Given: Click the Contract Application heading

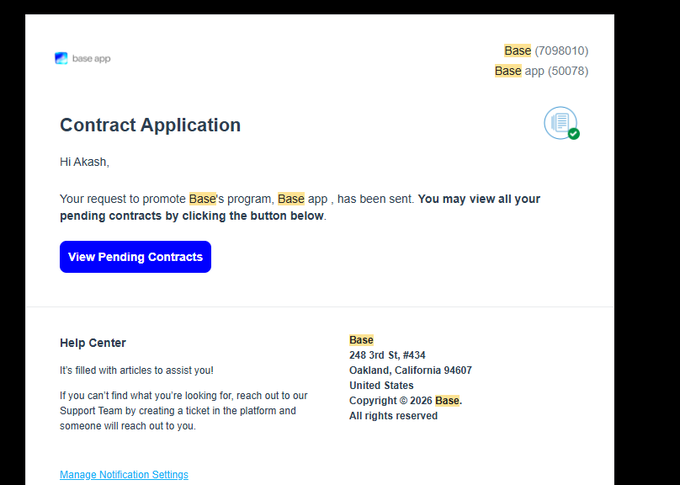Looking at the screenshot, I should (x=150, y=125).
